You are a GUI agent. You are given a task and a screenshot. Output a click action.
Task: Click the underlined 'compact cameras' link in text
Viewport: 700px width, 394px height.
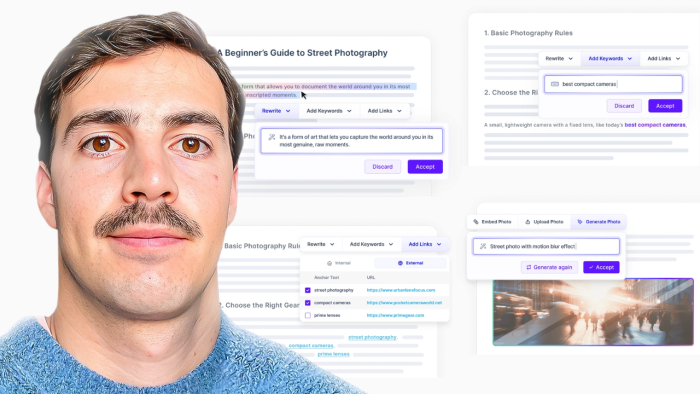coord(311,345)
